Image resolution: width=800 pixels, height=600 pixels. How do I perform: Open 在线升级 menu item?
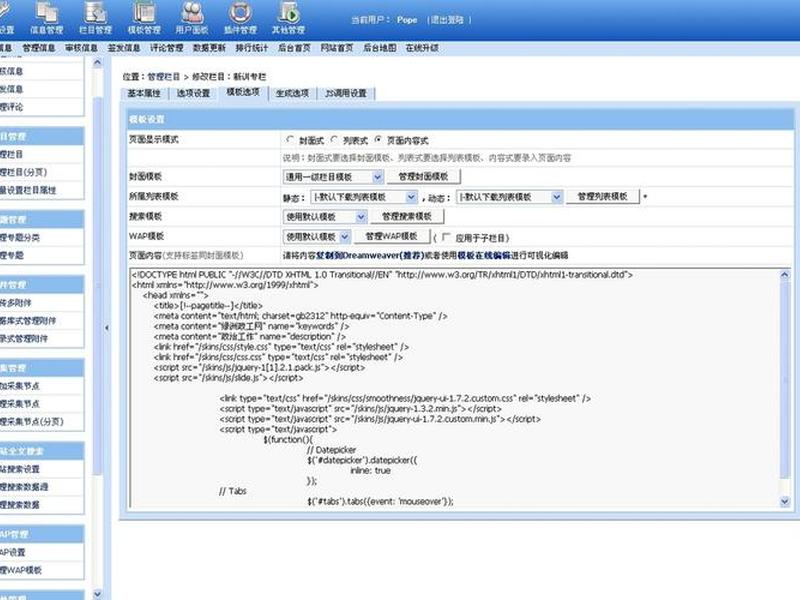coord(422,48)
